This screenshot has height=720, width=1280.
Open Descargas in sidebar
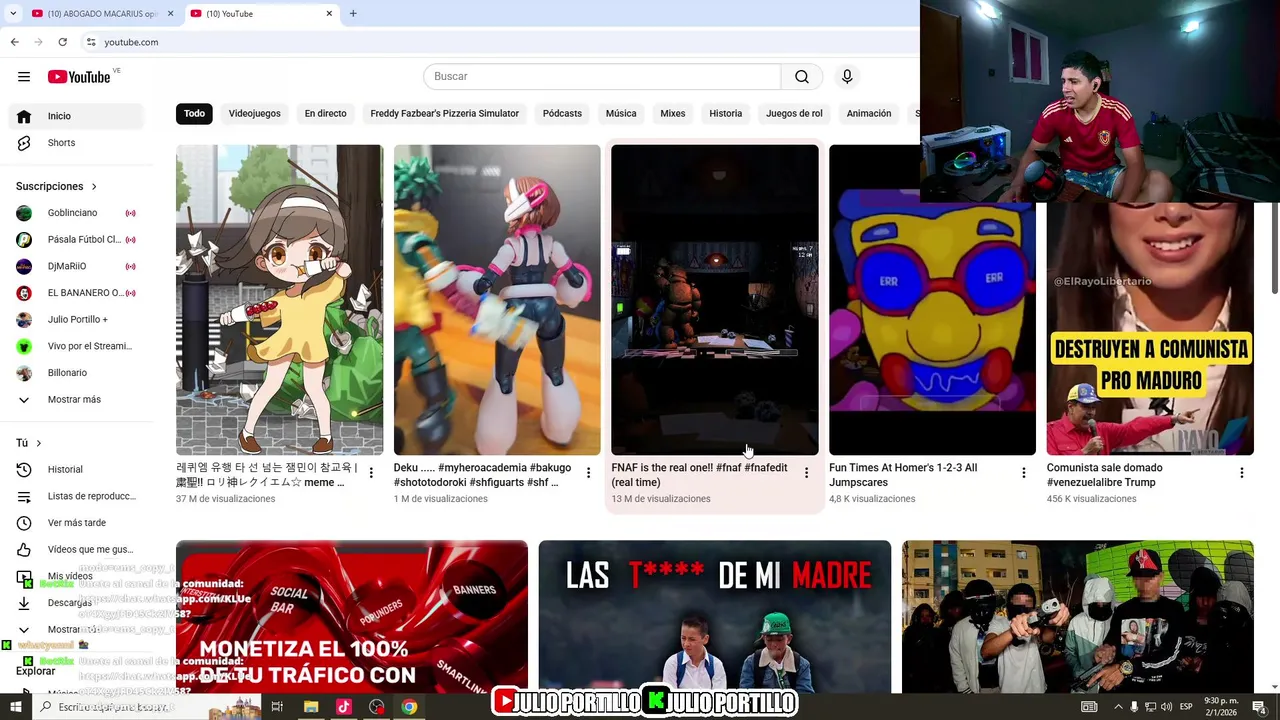click(76, 603)
